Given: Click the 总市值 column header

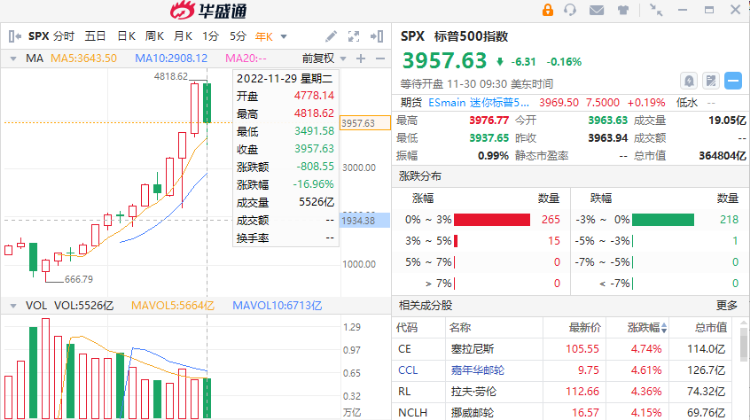Looking at the screenshot, I should 711,328.
